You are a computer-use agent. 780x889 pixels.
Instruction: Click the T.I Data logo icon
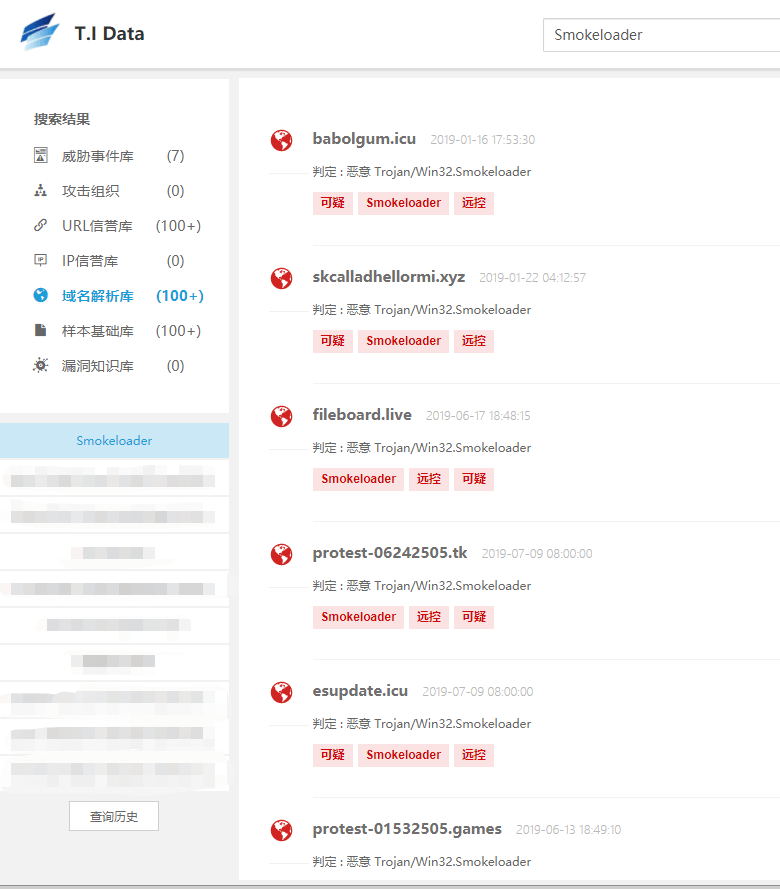pos(40,33)
